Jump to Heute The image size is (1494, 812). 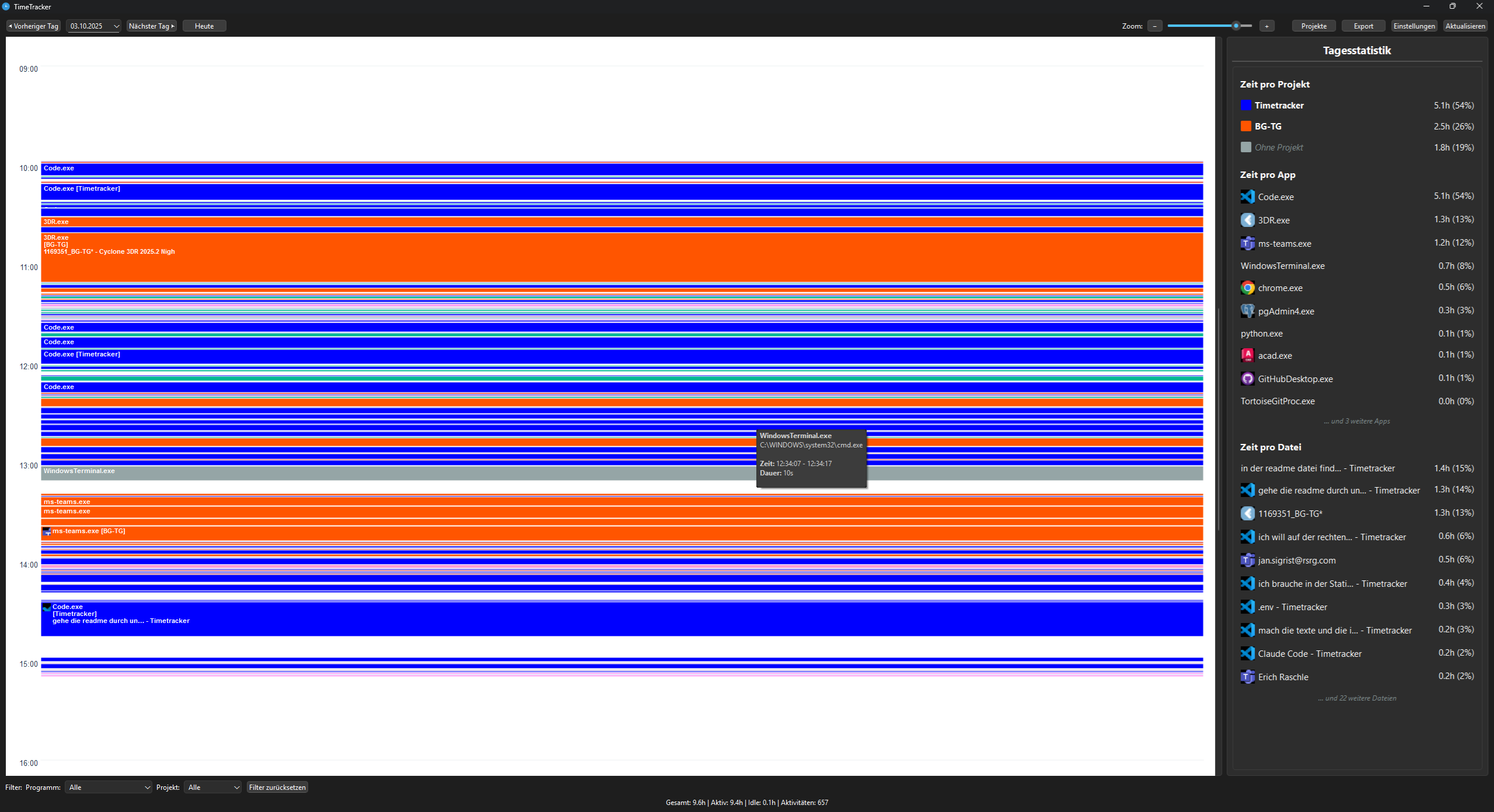(x=204, y=26)
